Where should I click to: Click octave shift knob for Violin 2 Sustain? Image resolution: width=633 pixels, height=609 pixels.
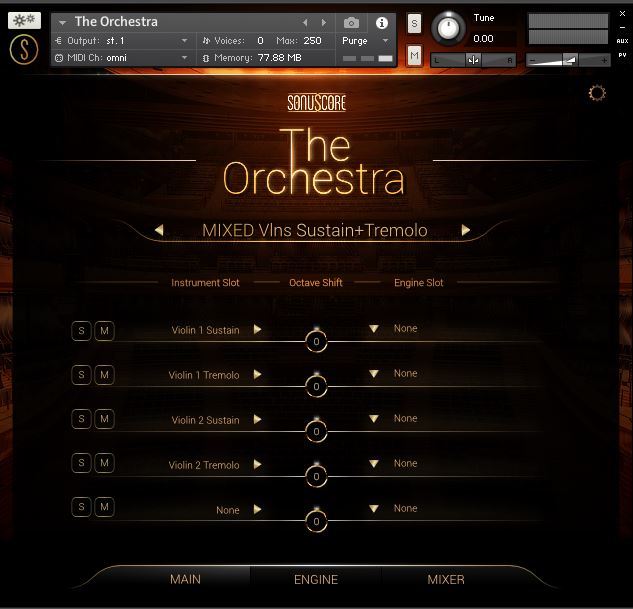[x=316, y=431]
